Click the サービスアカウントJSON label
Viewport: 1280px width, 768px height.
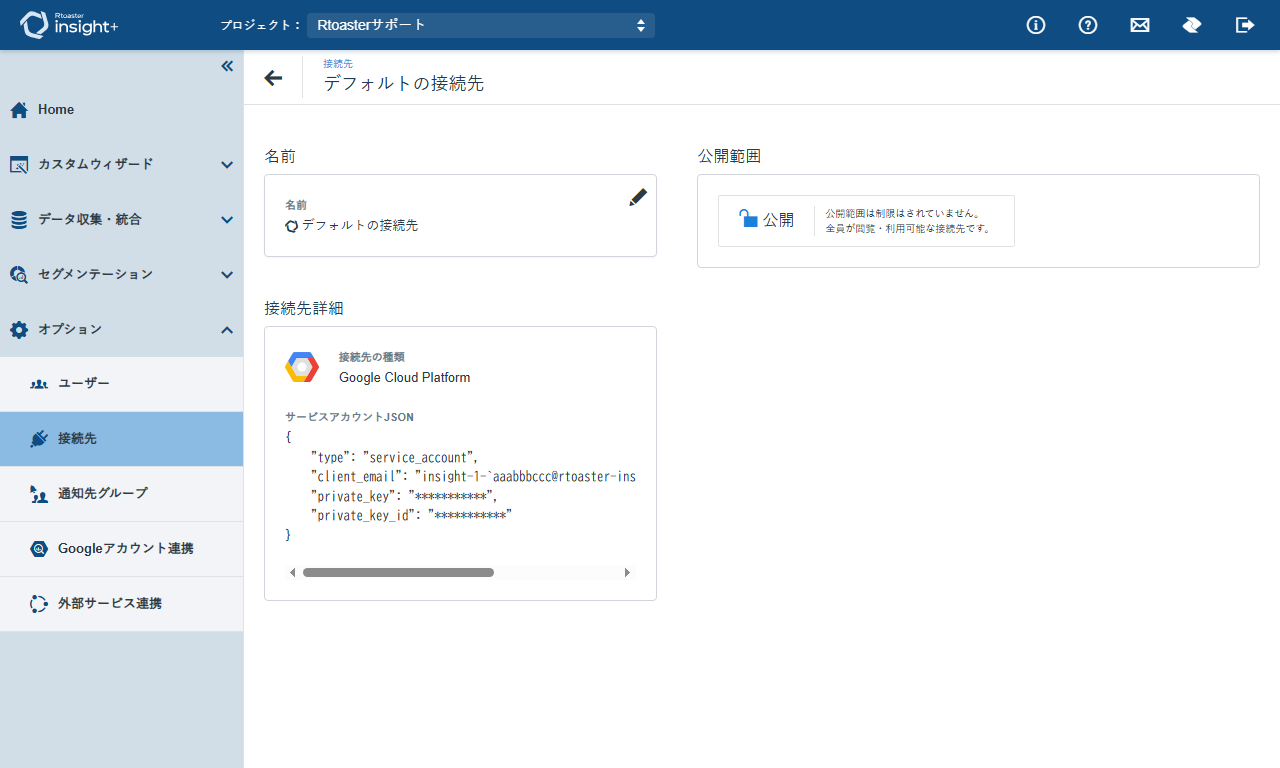(349, 417)
